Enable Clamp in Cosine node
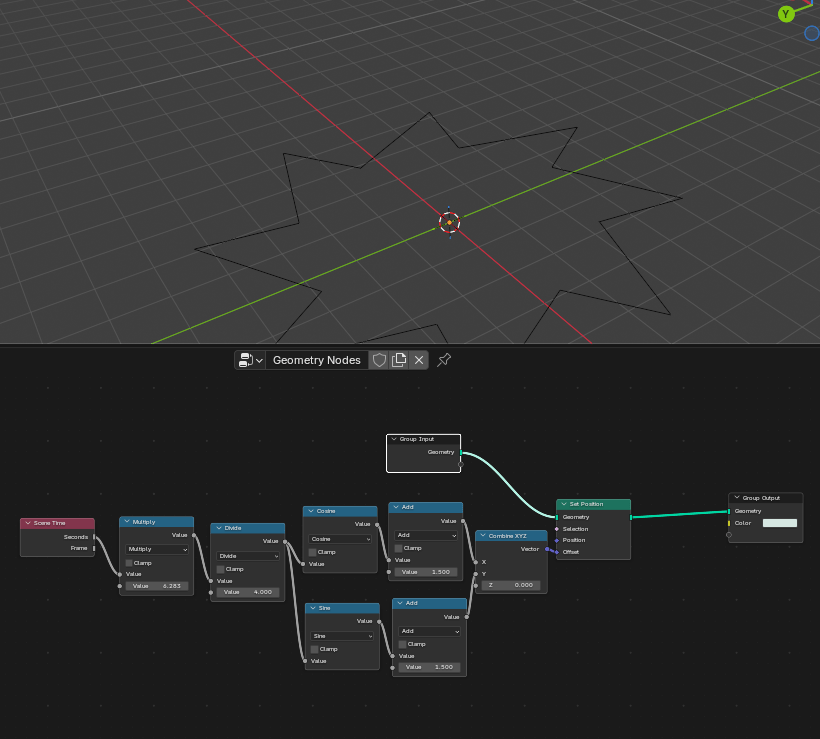820x739 pixels. (x=312, y=552)
